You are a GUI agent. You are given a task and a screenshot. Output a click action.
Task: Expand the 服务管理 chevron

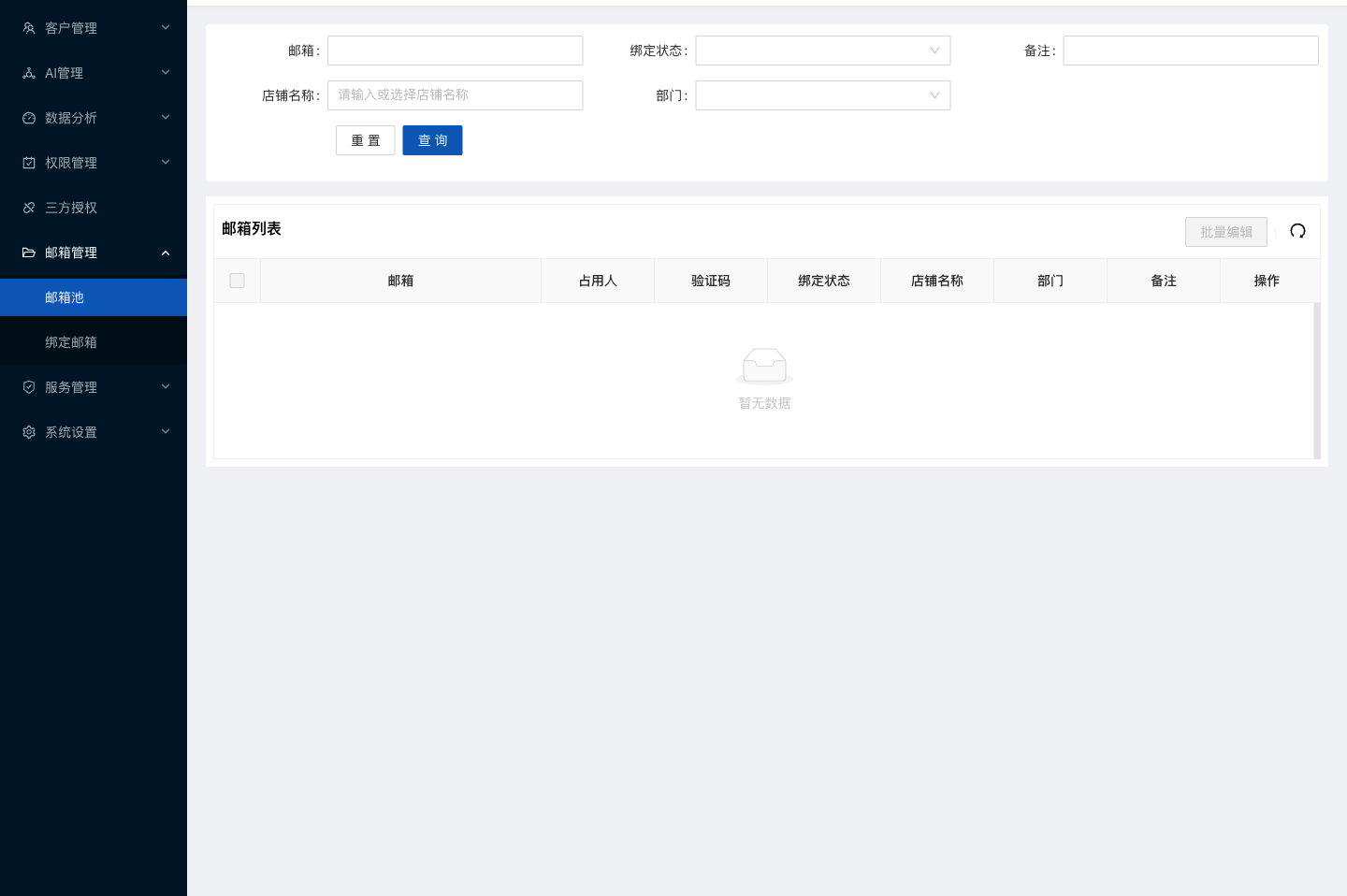pos(166,387)
